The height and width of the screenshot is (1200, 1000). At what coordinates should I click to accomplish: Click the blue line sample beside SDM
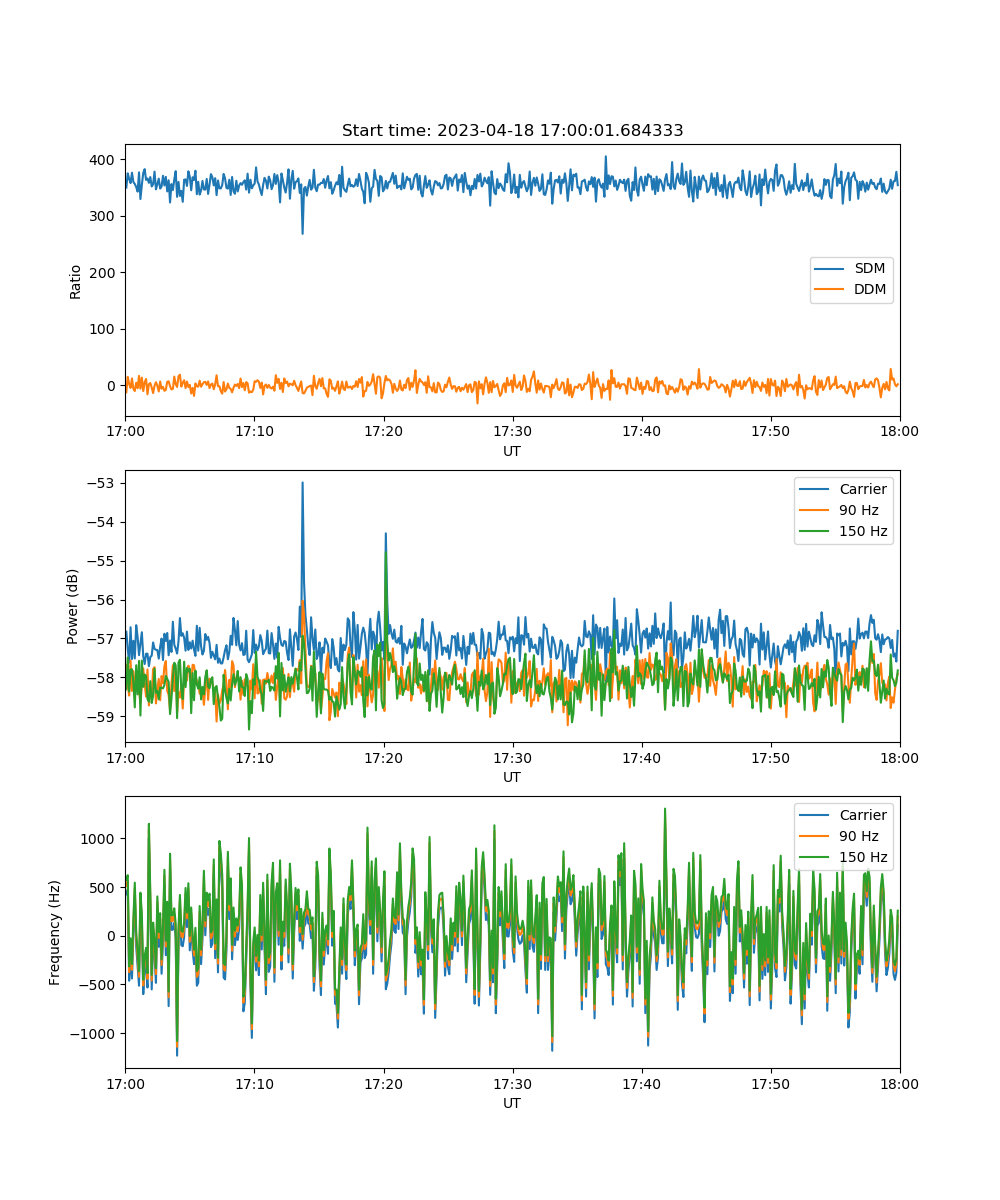831,269
